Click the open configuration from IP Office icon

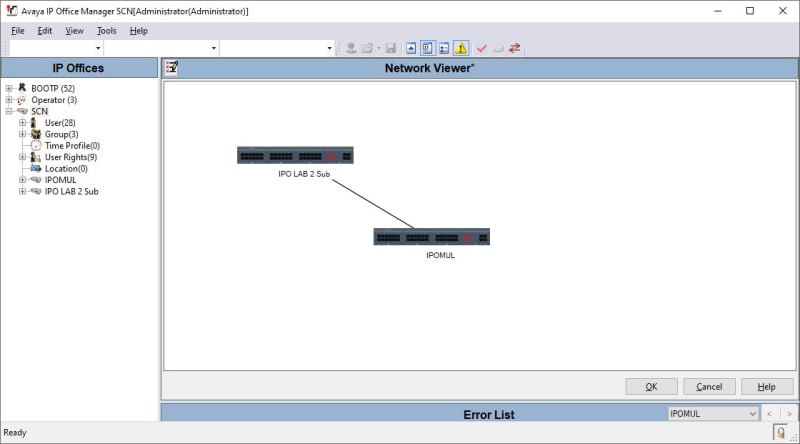pos(351,48)
